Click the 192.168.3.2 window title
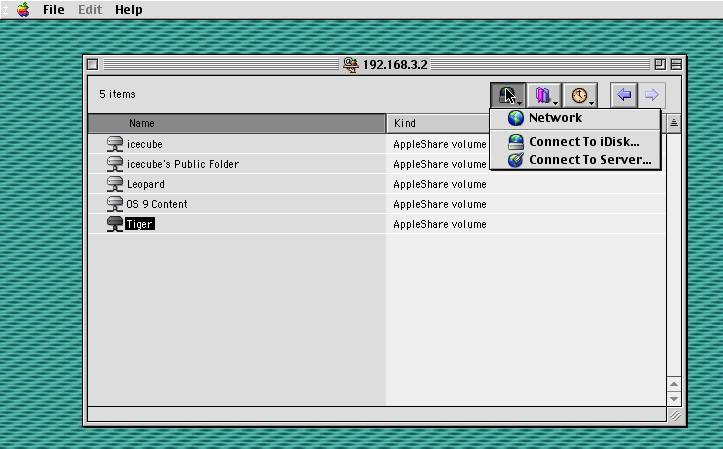The width and height of the screenshot is (723, 449). [395, 65]
